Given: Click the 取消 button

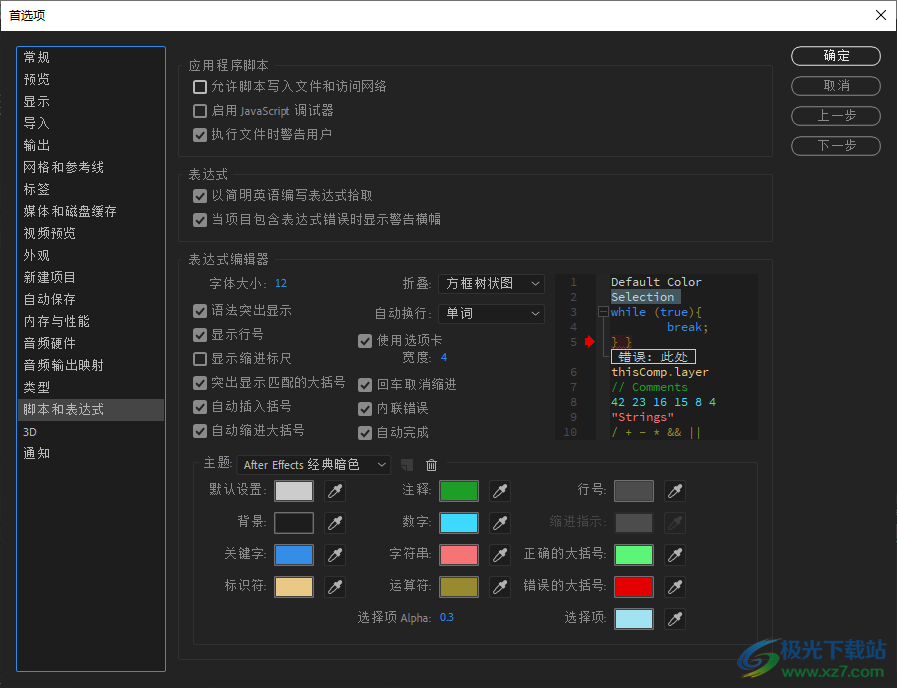Looking at the screenshot, I should tap(836, 86).
